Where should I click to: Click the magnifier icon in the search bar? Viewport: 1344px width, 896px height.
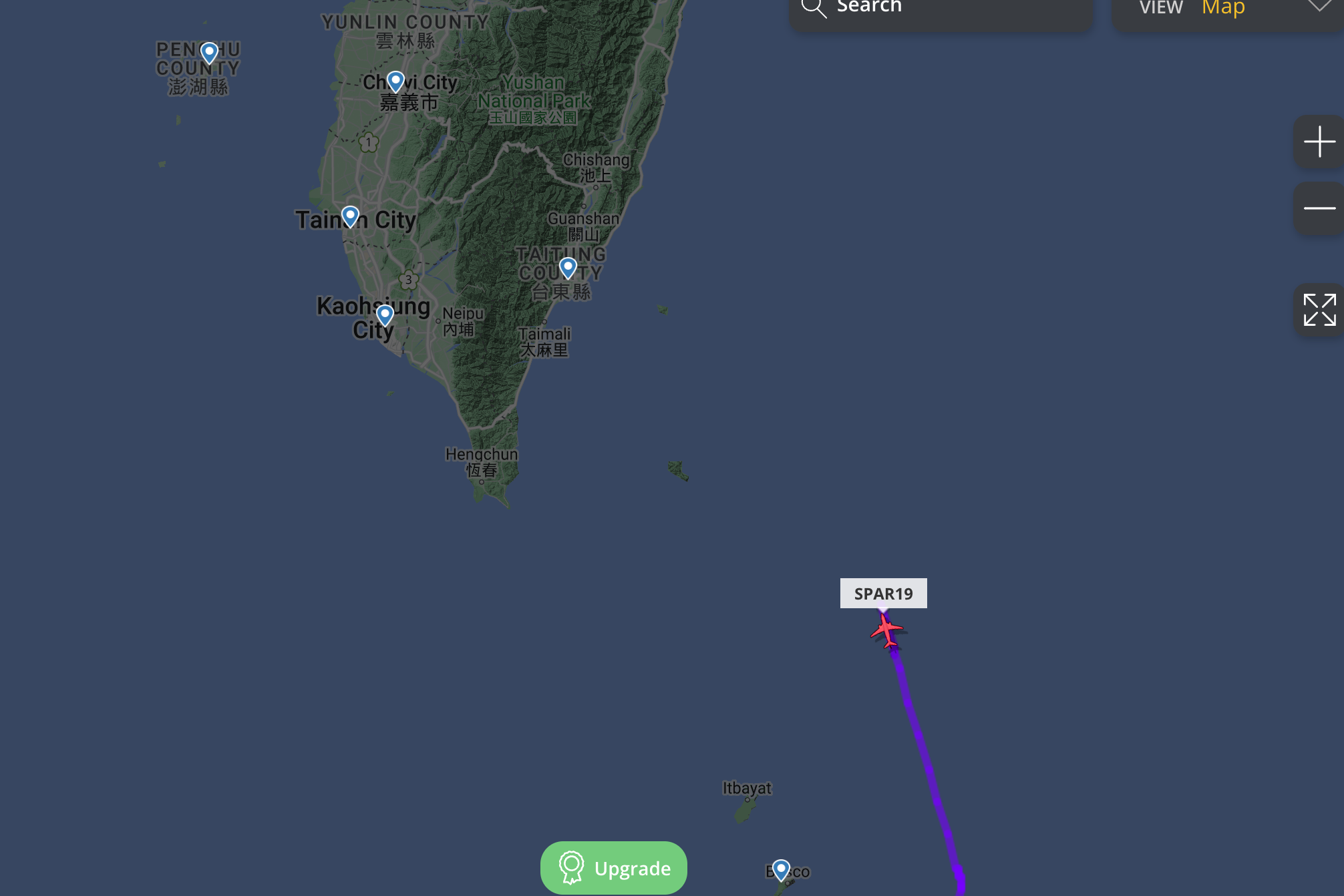814,7
